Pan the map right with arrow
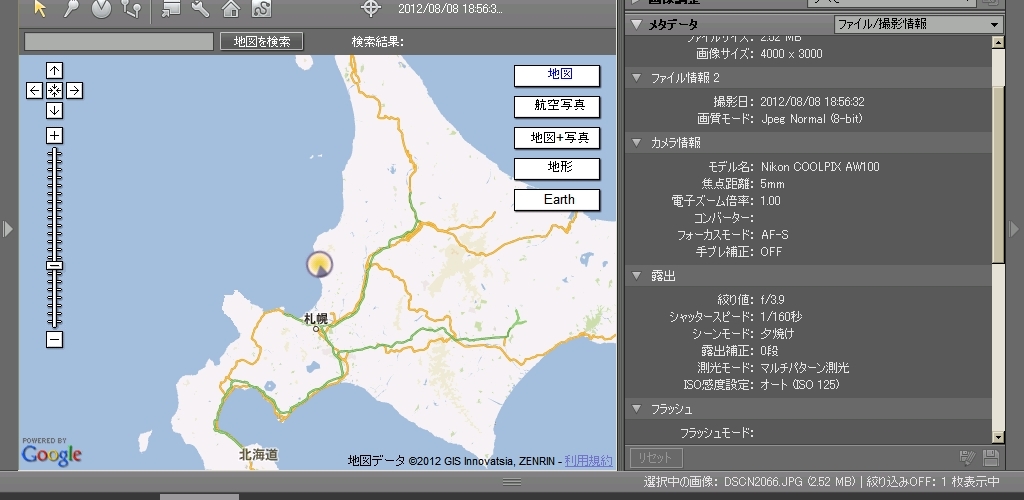Screen dimensions: 1024x500 75,90
